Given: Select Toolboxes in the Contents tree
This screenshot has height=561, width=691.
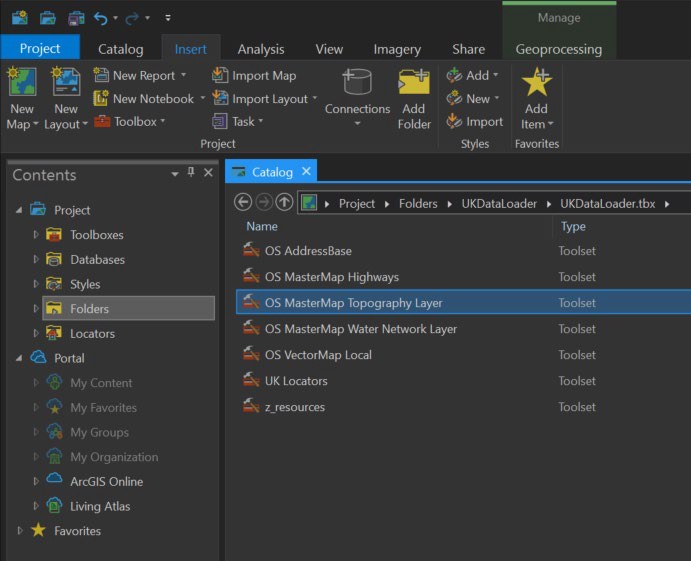Looking at the screenshot, I should 97,235.
